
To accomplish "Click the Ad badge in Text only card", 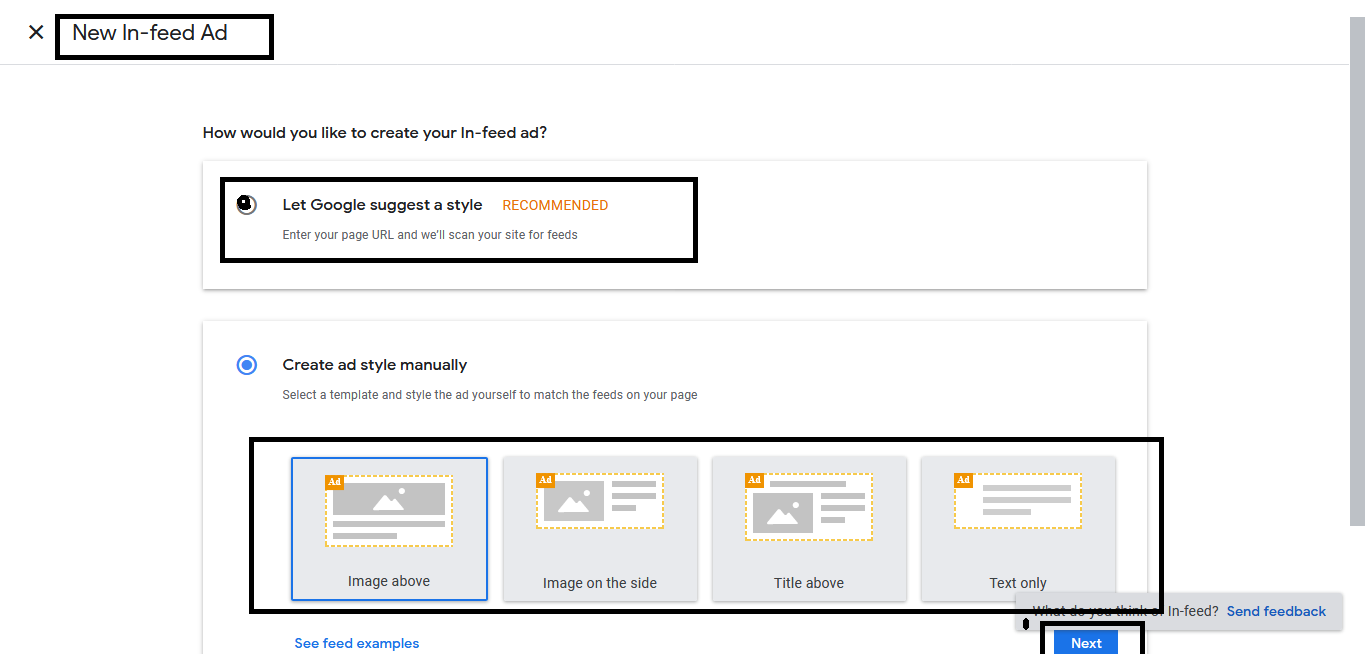I will tap(963, 480).
